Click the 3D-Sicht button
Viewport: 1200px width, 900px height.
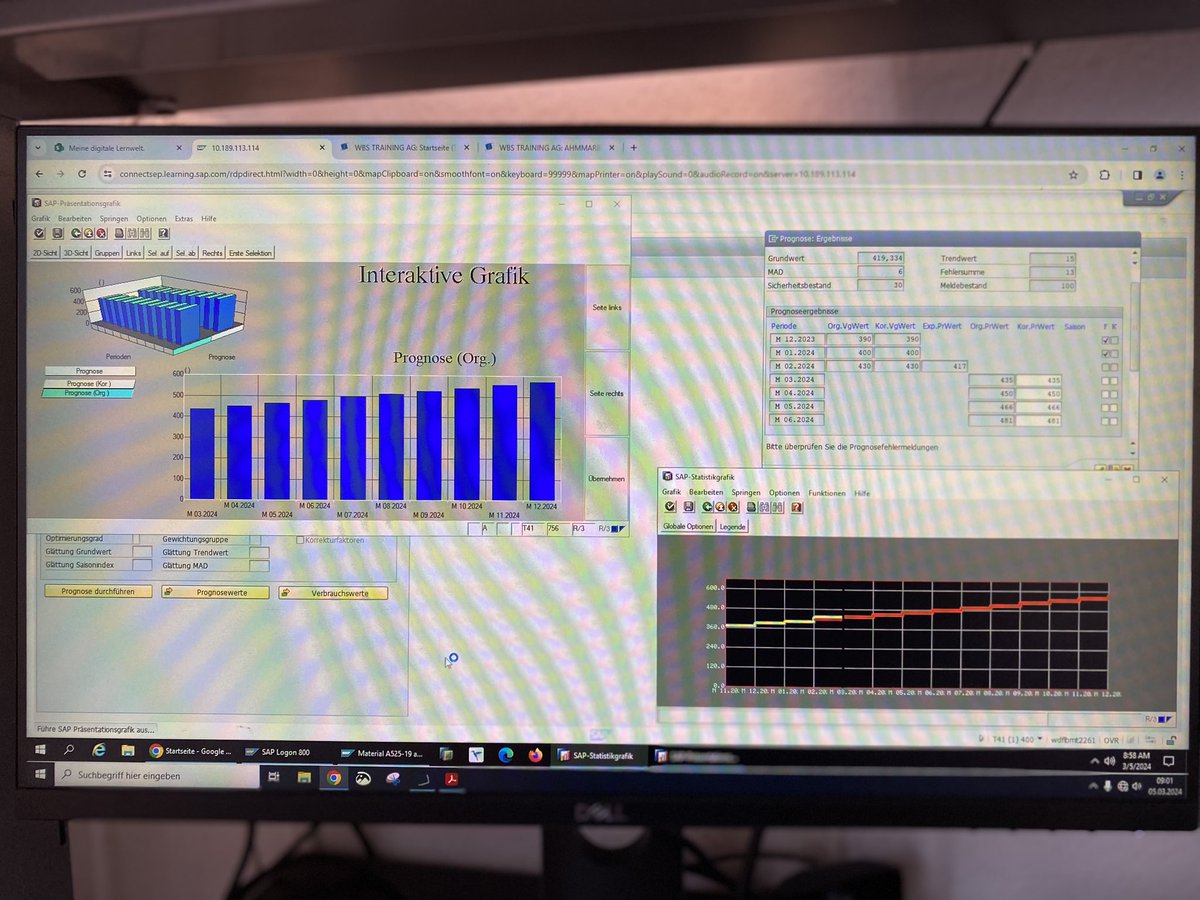point(76,253)
